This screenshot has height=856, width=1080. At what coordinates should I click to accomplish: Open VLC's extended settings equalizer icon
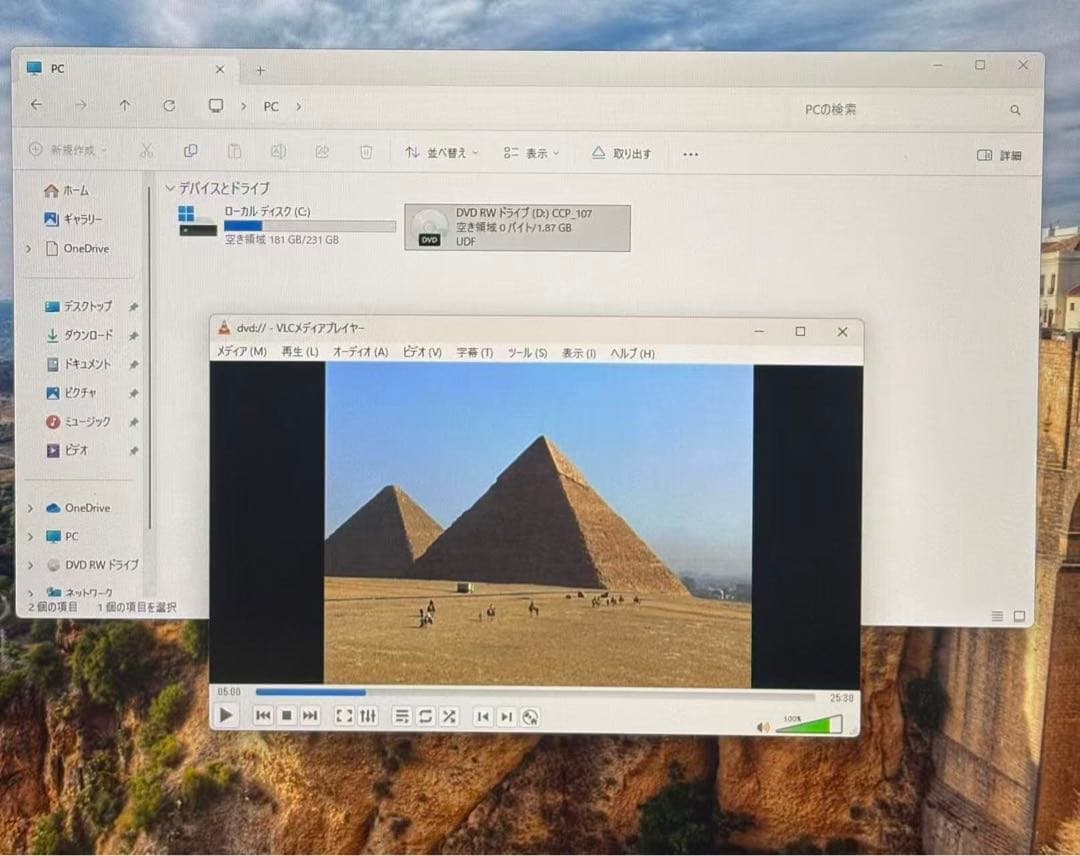(x=368, y=716)
